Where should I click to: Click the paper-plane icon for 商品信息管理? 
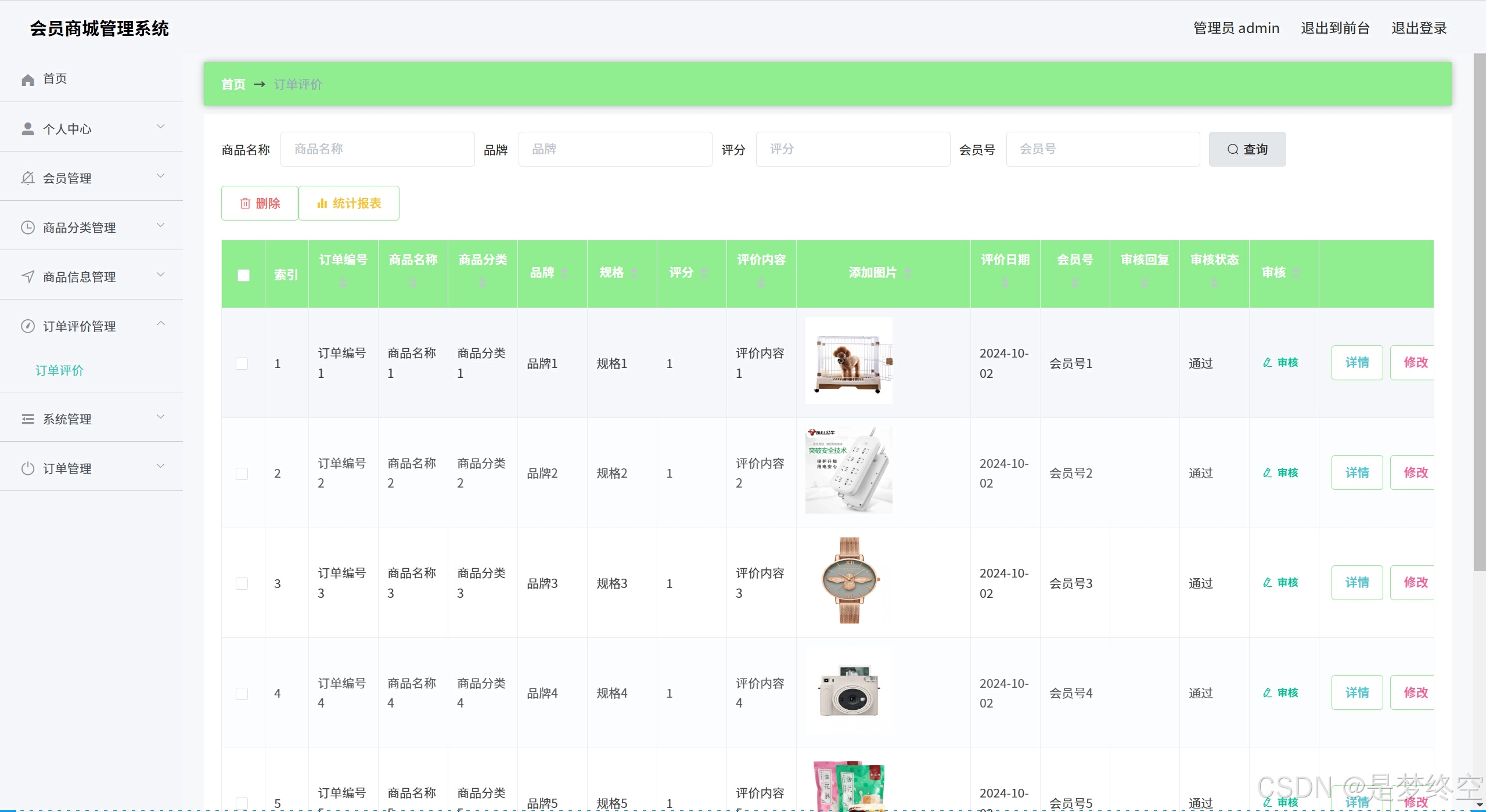pyautogui.click(x=27, y=277)
